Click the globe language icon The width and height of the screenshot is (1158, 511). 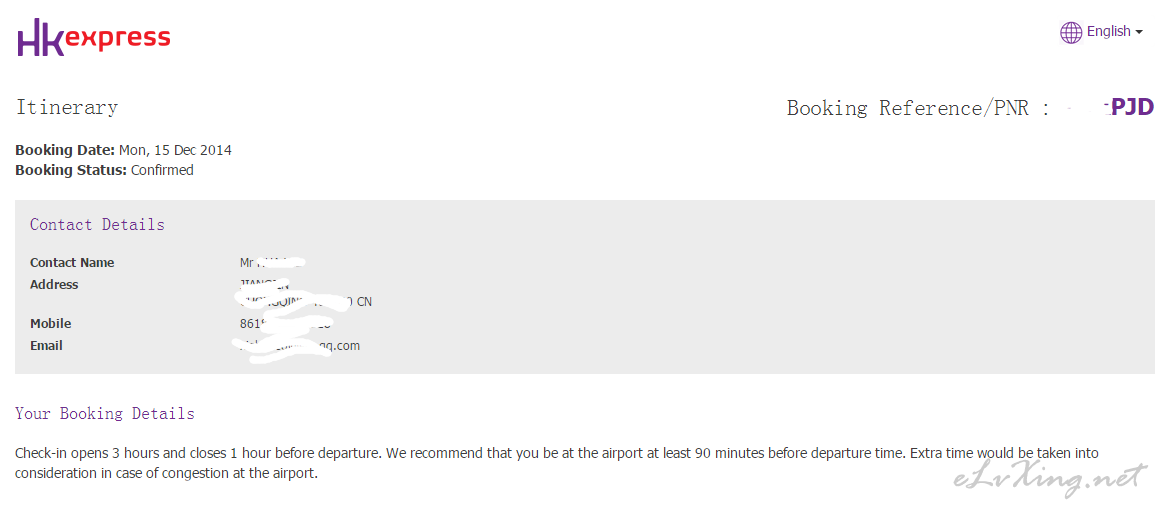(1071, 32)
